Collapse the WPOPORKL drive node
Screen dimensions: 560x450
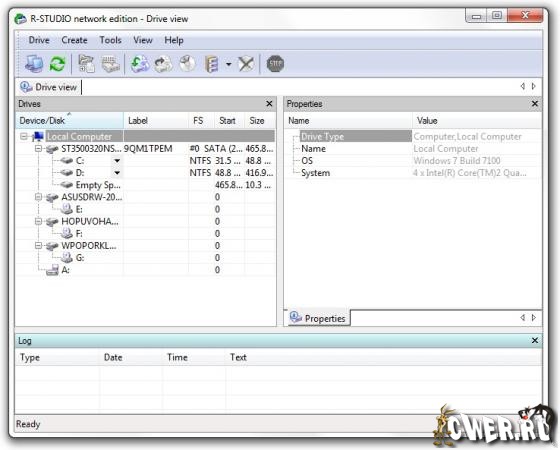pos(39,246)
